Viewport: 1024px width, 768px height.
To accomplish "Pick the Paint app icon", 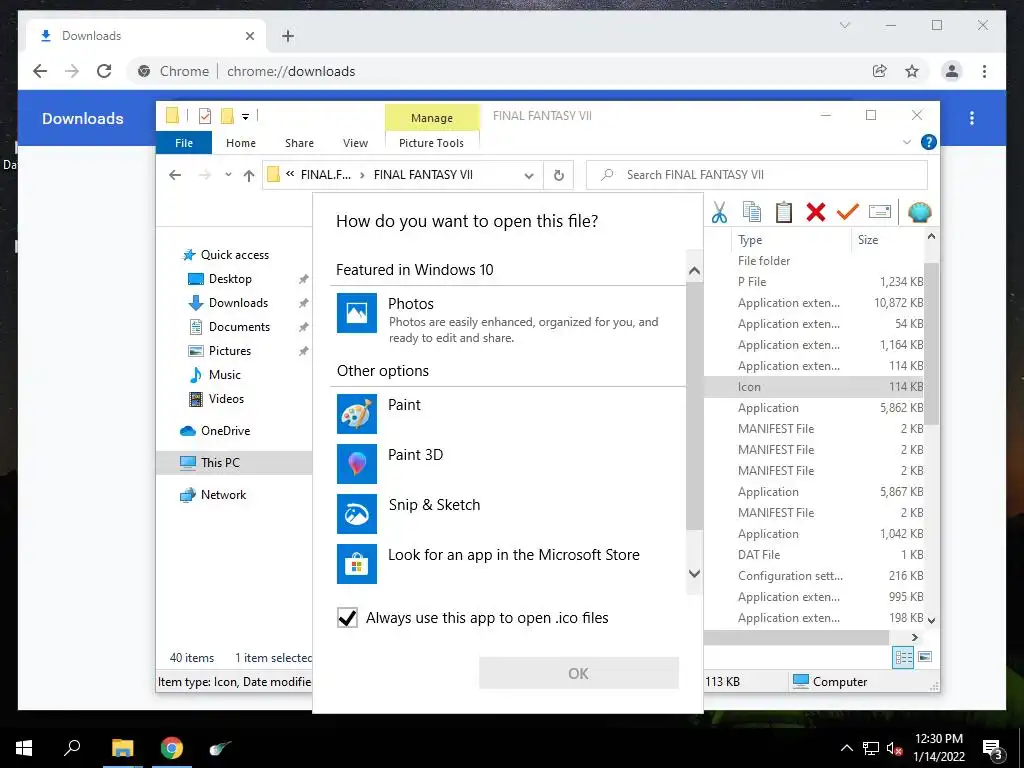I will point(357,414).
